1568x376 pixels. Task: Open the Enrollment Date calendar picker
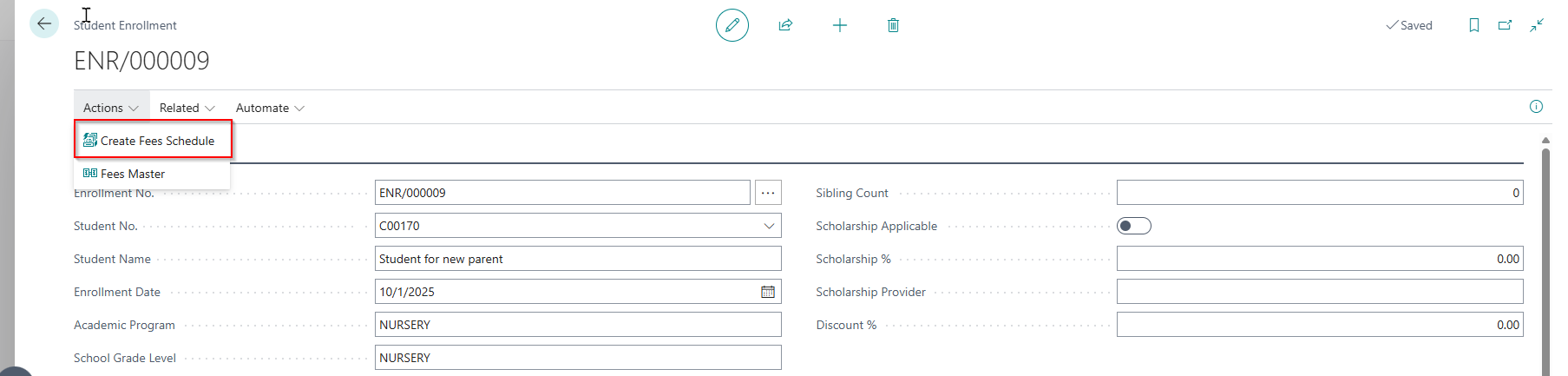coord(767,292)
